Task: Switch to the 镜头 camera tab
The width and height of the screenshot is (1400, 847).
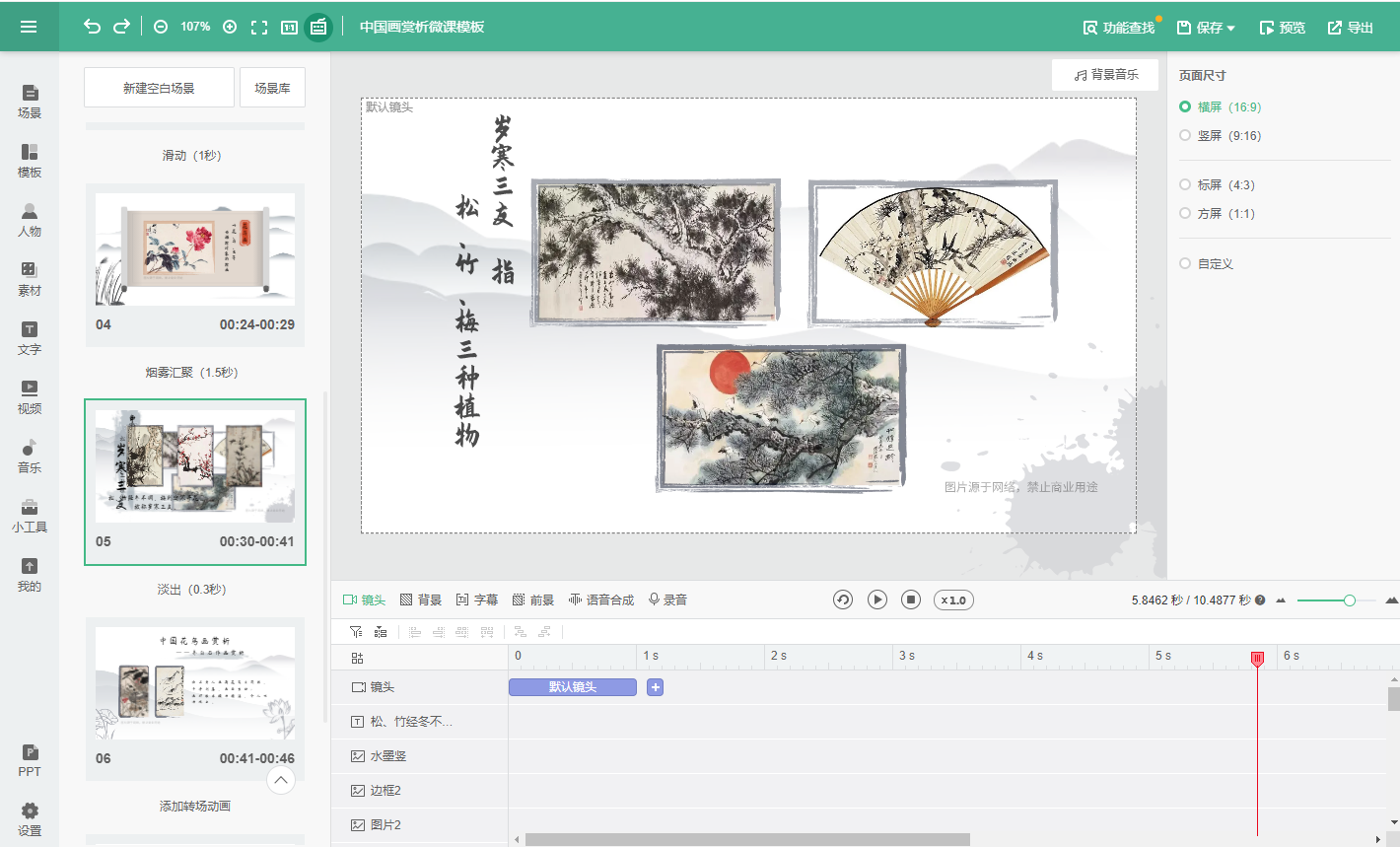Action: click(364, 600)
